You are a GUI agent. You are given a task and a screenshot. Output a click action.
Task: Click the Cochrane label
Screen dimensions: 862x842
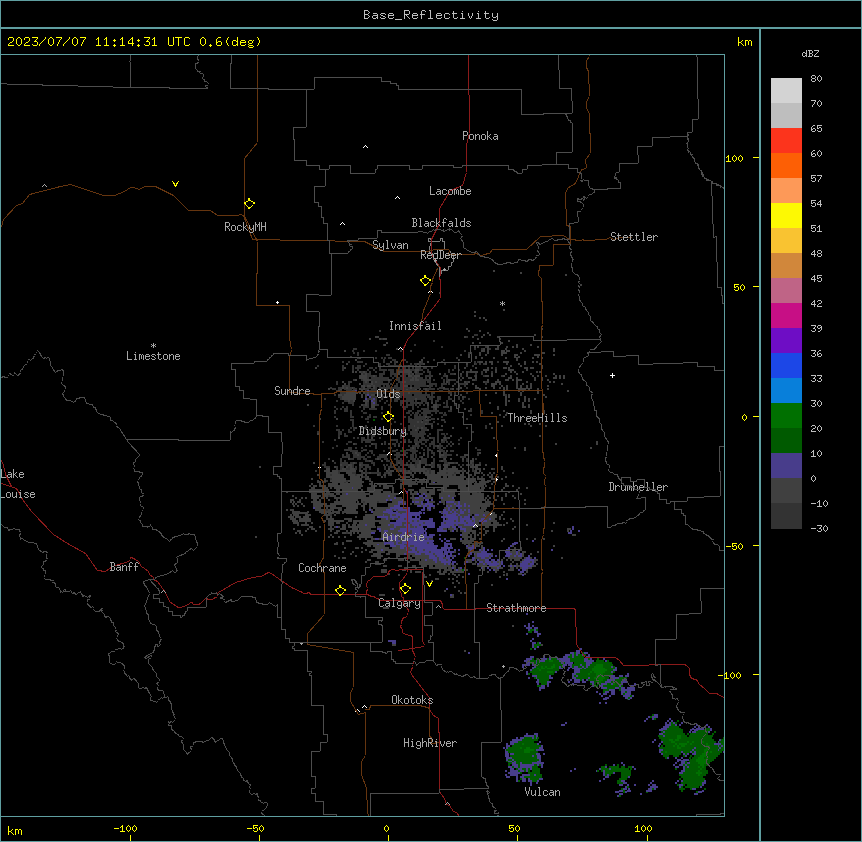(322, 568)
